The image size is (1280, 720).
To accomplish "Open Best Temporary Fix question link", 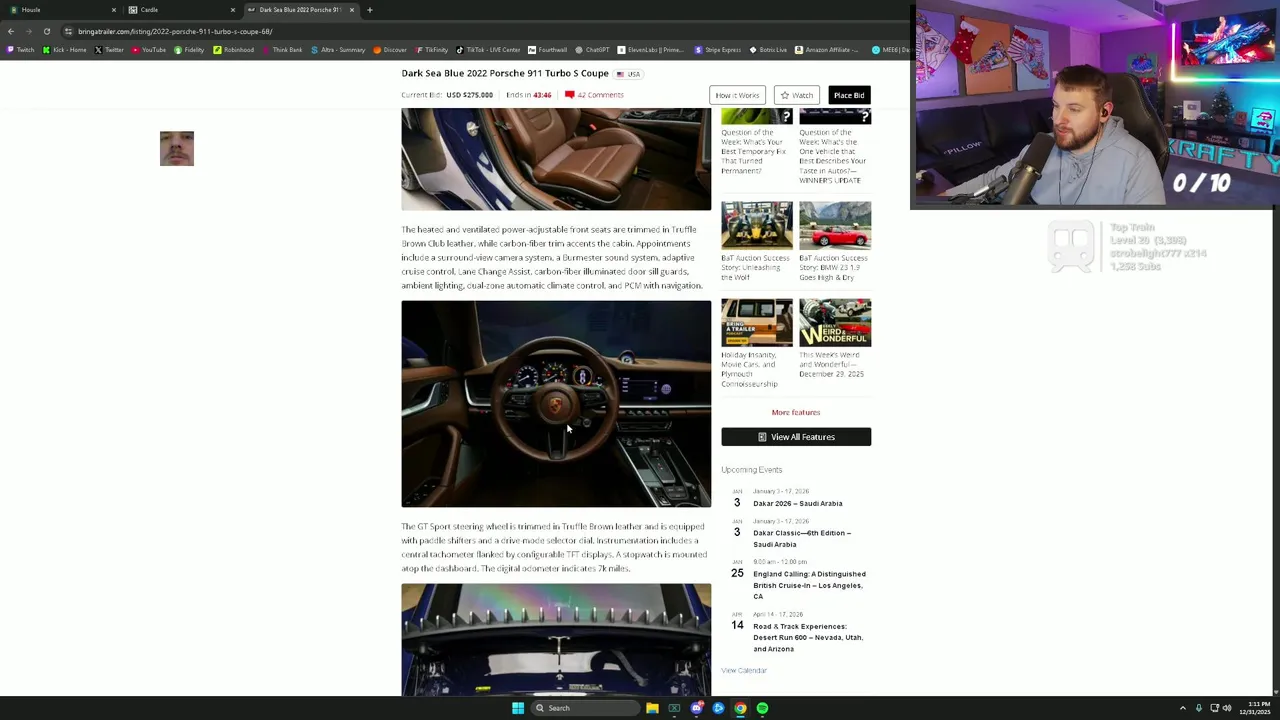I will (754, 151).
